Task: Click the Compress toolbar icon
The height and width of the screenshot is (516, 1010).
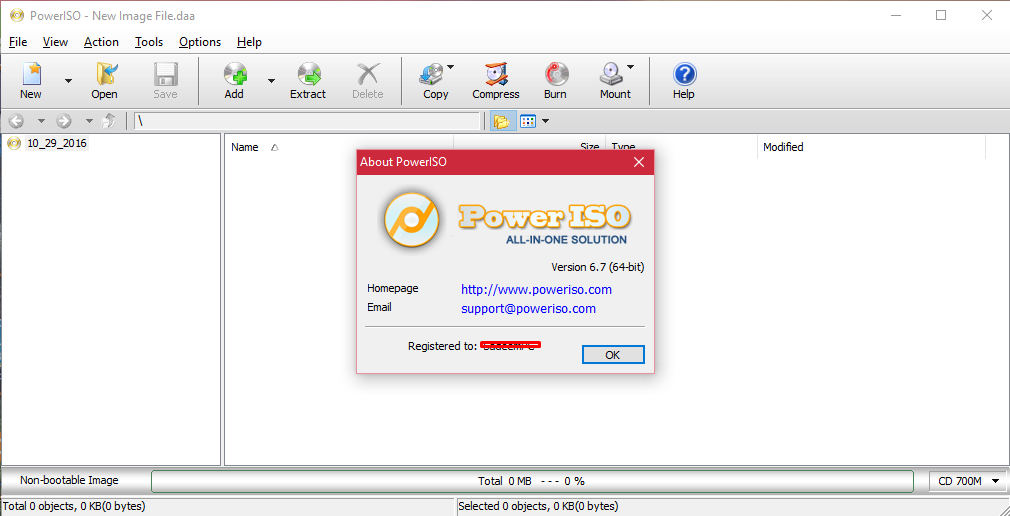Action: pos(496,75)
